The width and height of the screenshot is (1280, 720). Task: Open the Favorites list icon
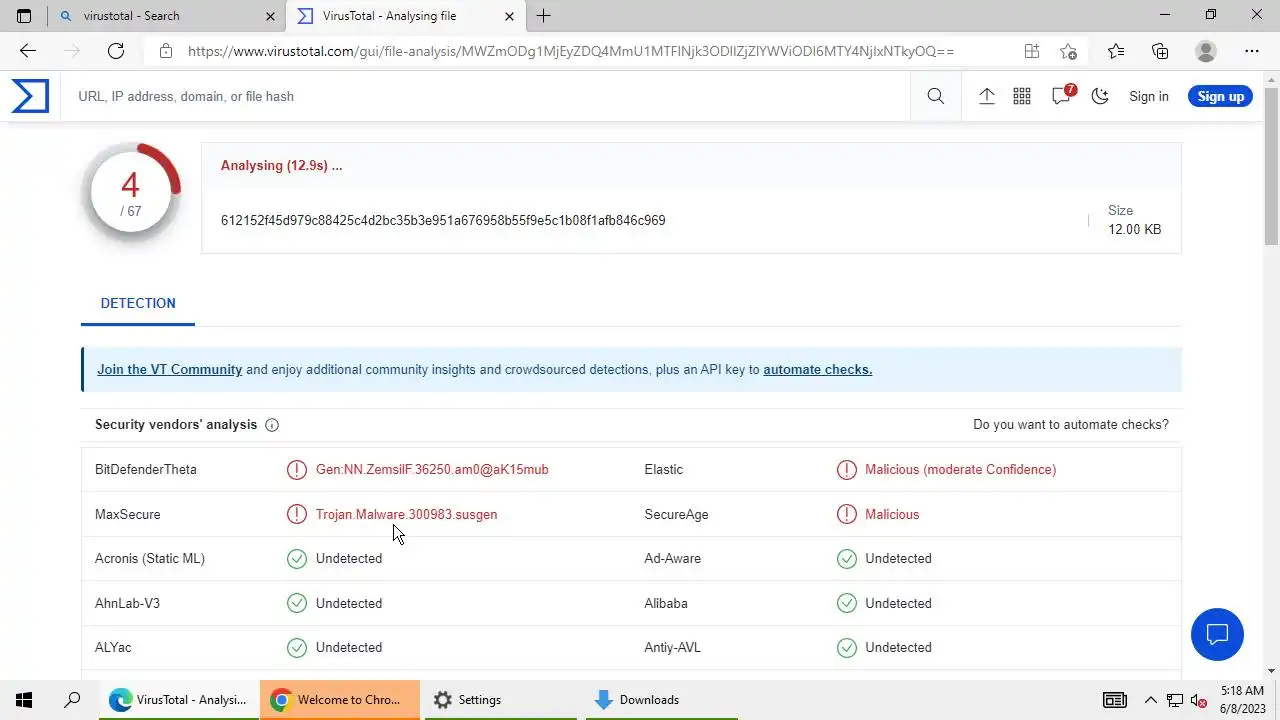click(1116, 51)
